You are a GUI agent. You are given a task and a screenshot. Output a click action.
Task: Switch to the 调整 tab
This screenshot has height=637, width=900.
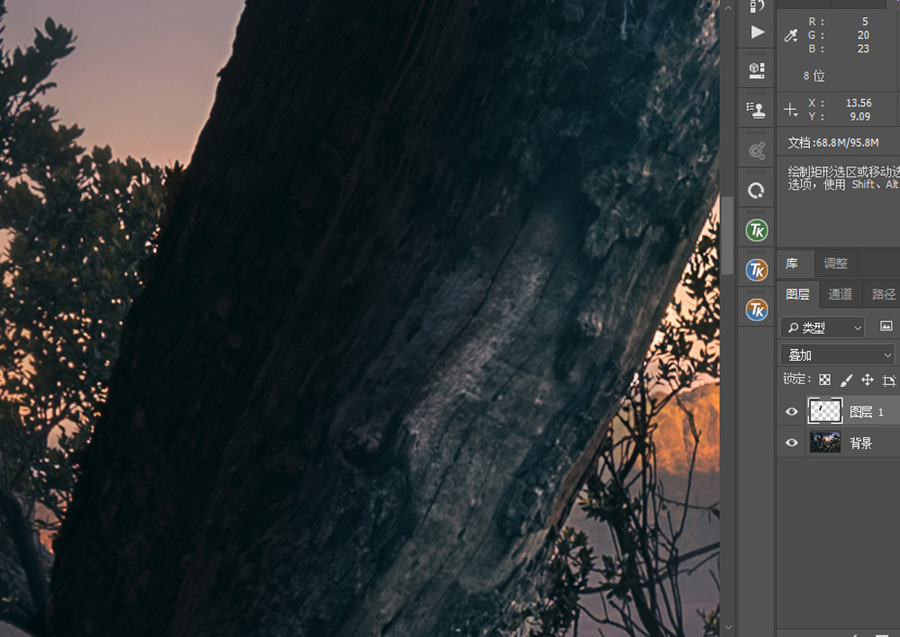tap(836, 263)
